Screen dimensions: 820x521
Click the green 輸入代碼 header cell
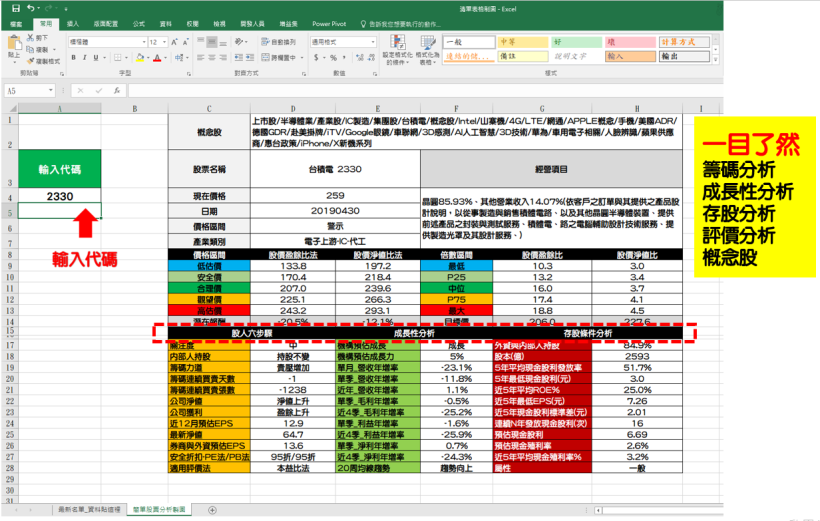click(60, 169)
